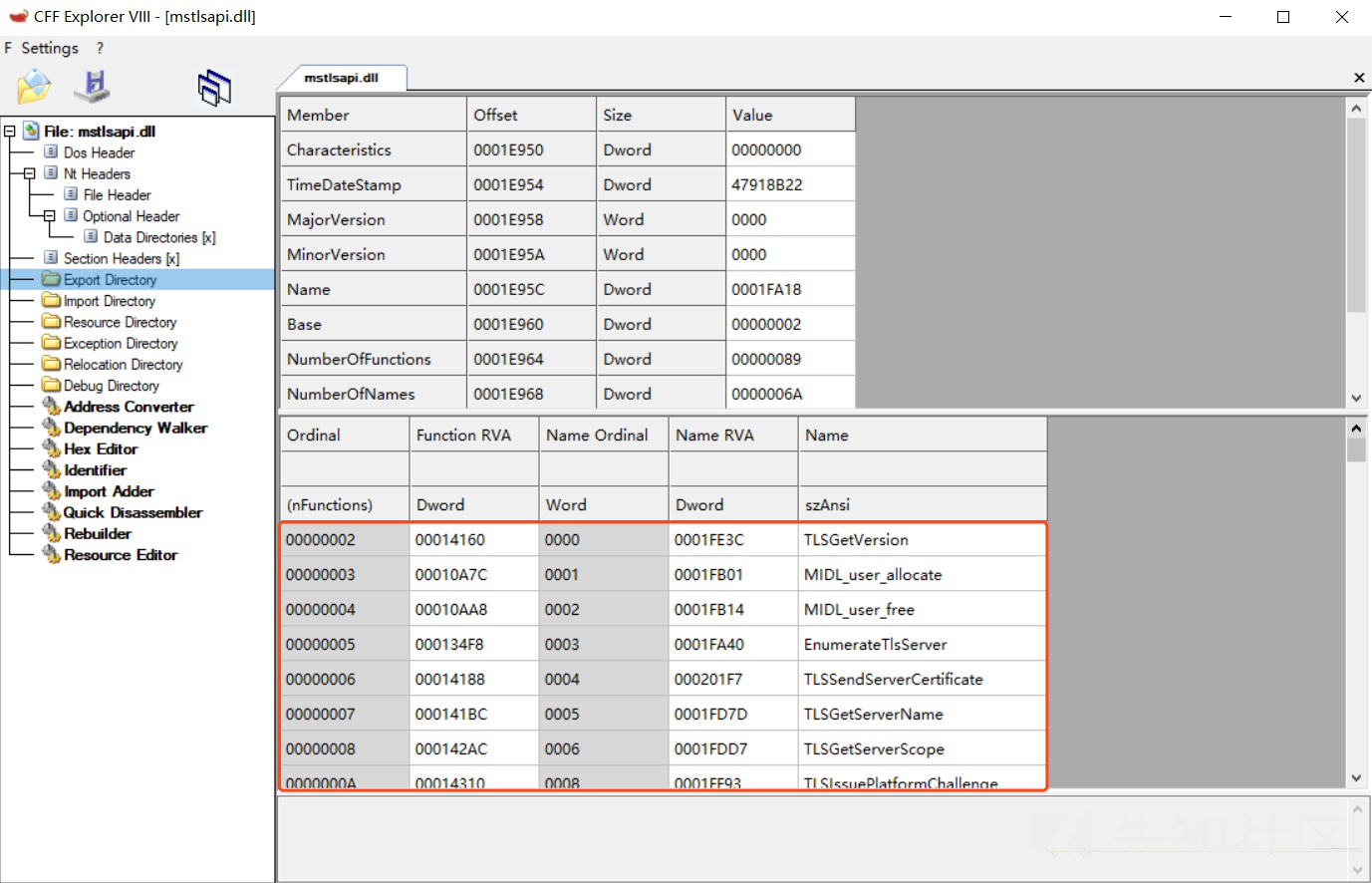Open the ? help menu
This screenshot has height=883, width=1372.
coord(100,48)
